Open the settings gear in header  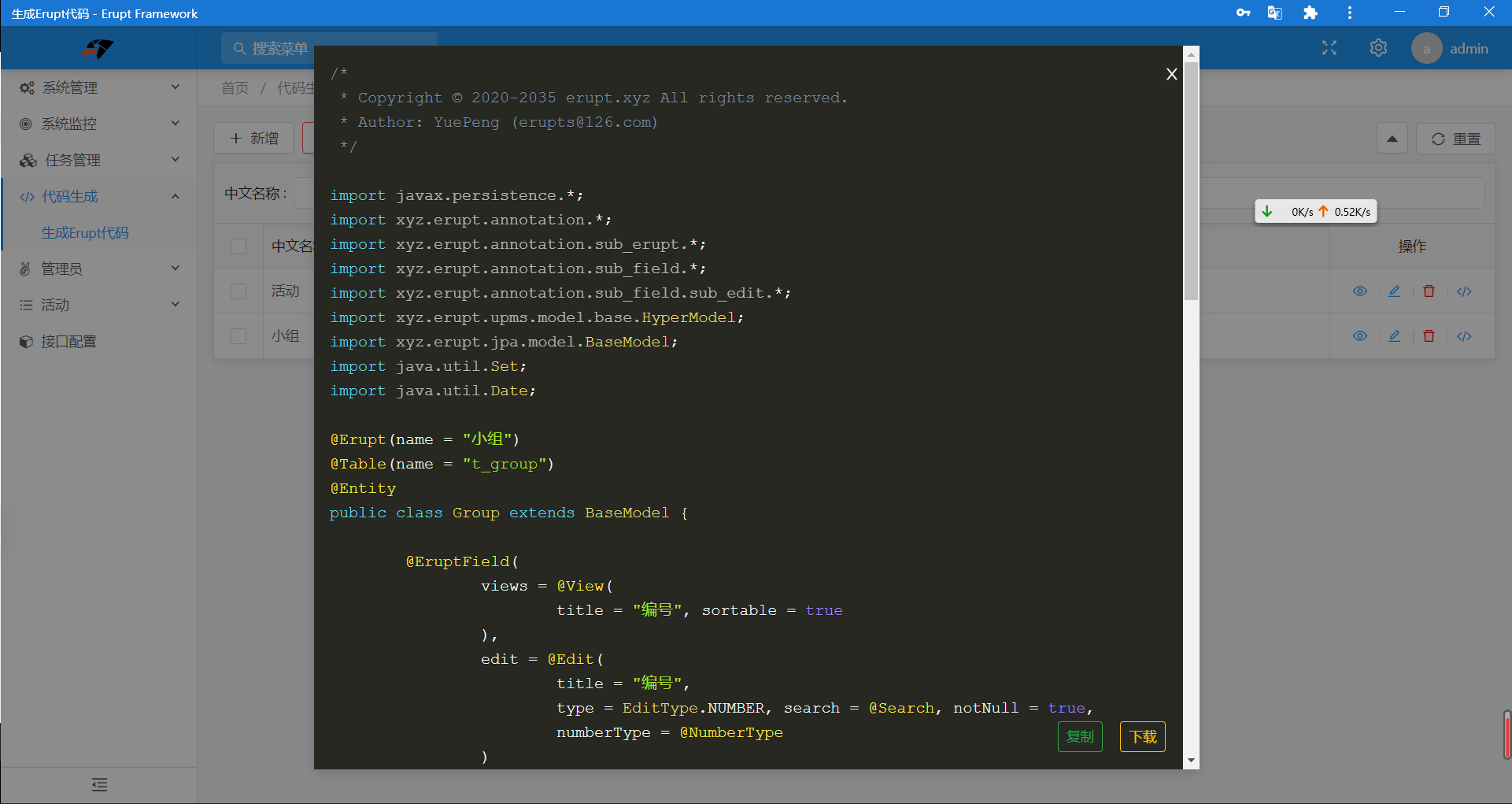[1378, 48]
